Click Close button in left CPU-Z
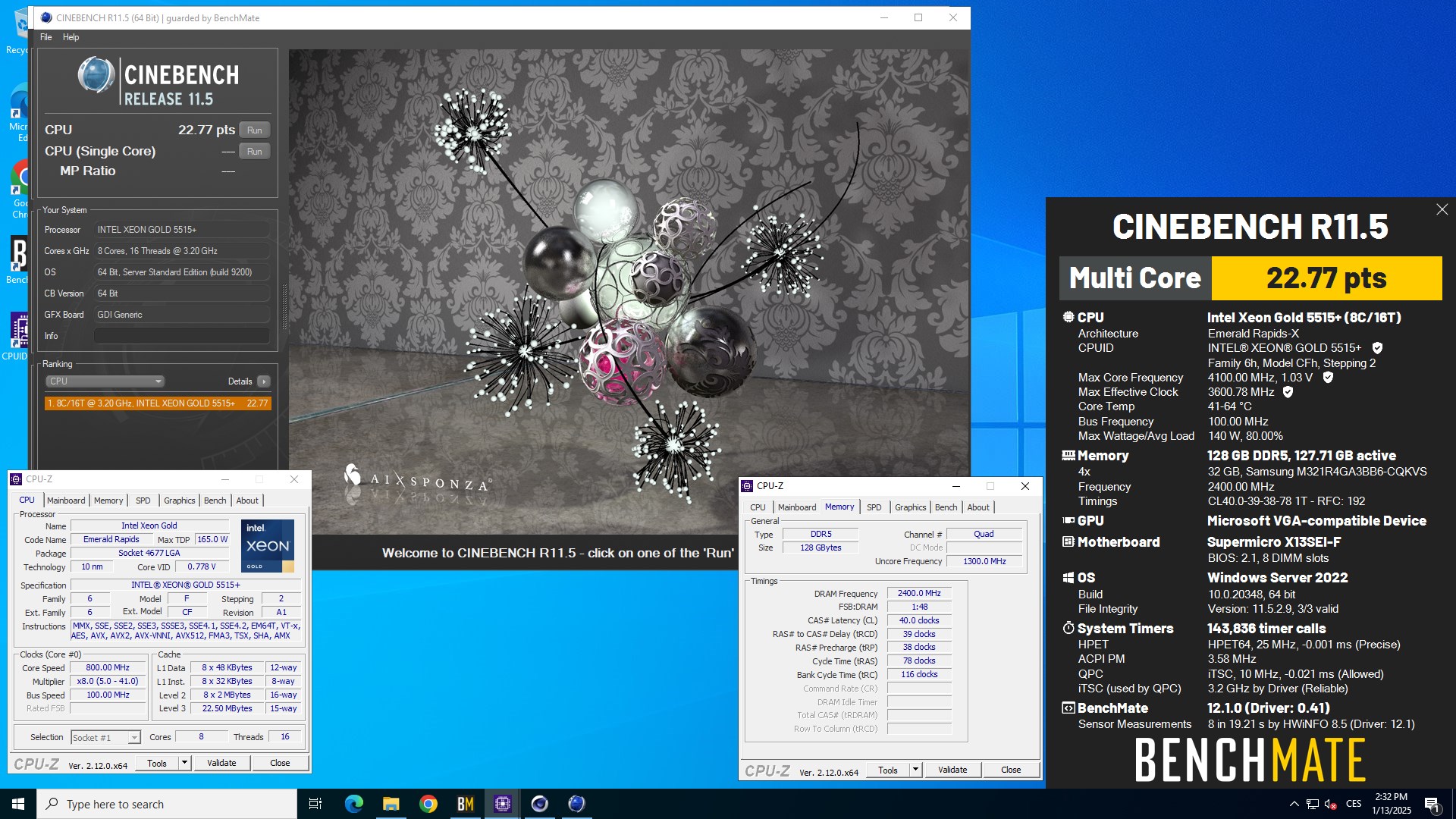This screenshot has height=819, width=1456. click(x=280, y=763)
